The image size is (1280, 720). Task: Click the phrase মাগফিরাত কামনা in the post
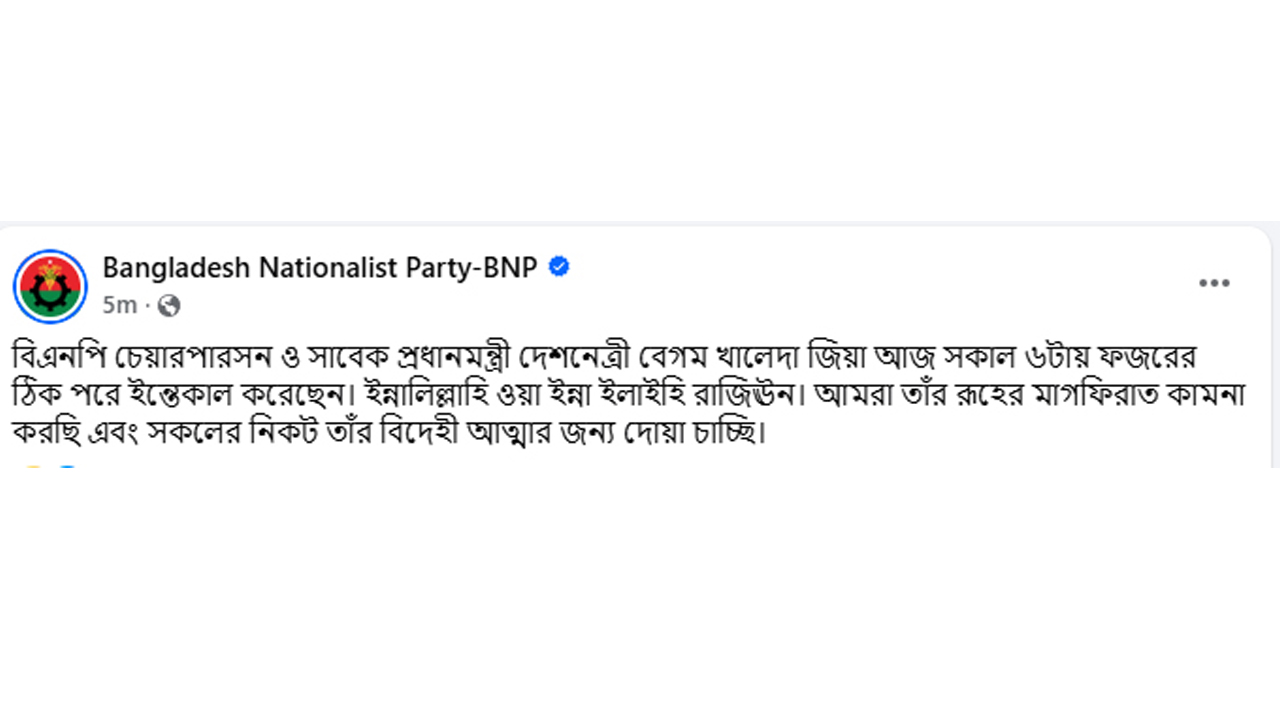(x=1152, y=395)
